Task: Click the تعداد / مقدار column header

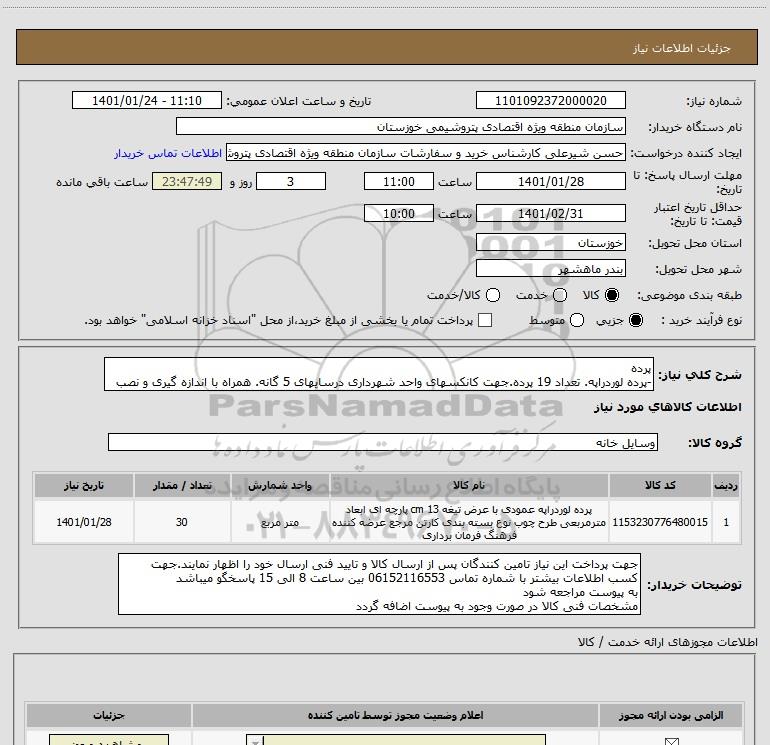Action: click(182, 485)
